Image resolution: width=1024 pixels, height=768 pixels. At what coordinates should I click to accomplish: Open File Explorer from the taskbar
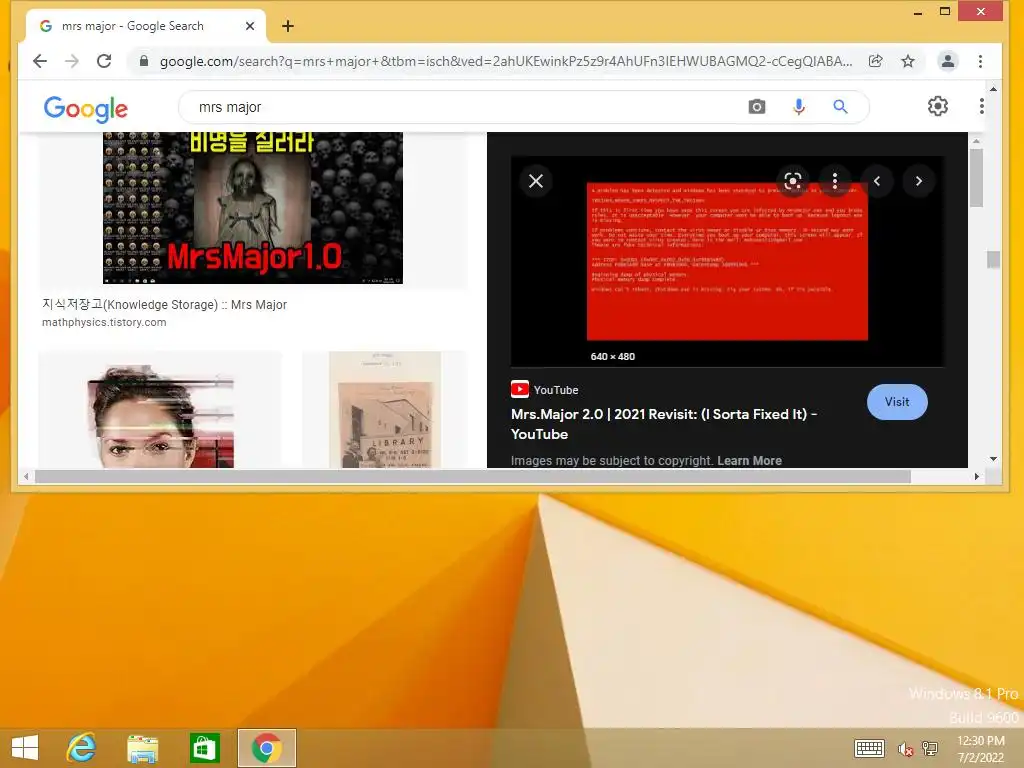pyautogui.click(x=142, y=748)
